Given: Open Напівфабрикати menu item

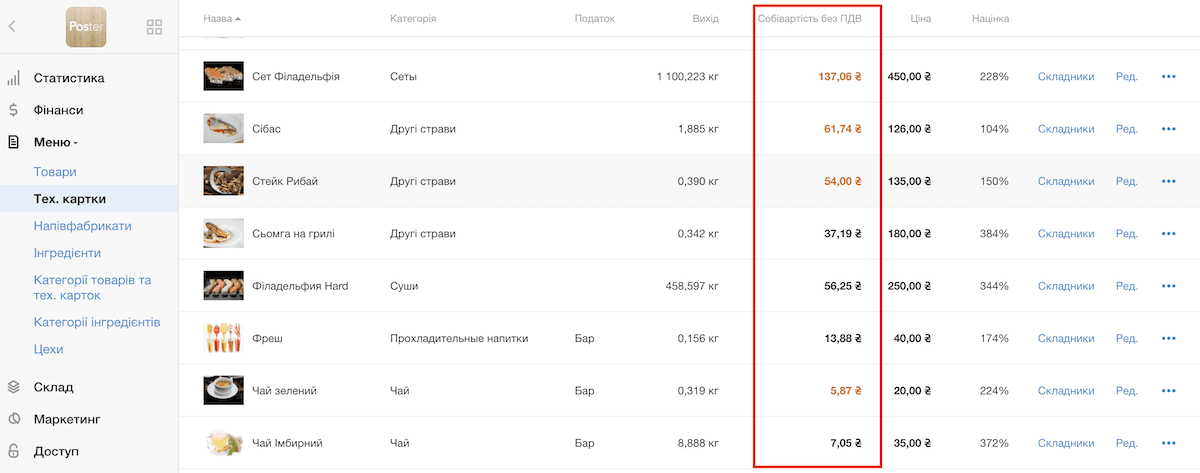Looking at the screenshot, I should (x=82, y=226).
